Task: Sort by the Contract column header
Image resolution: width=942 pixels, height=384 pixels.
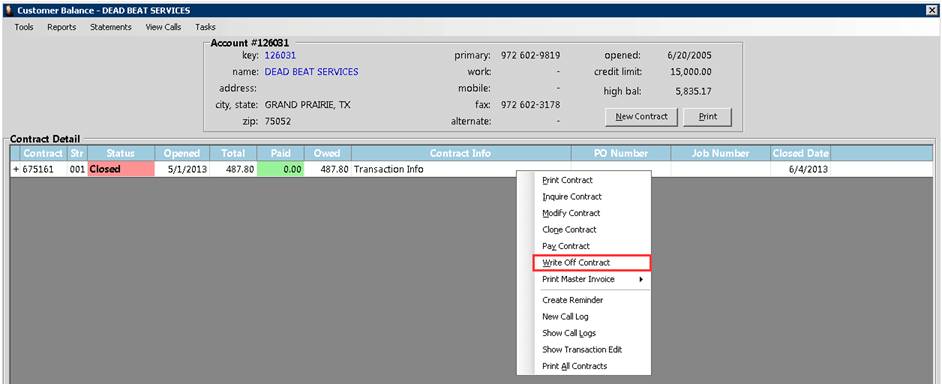Action: tap(43, 153)
